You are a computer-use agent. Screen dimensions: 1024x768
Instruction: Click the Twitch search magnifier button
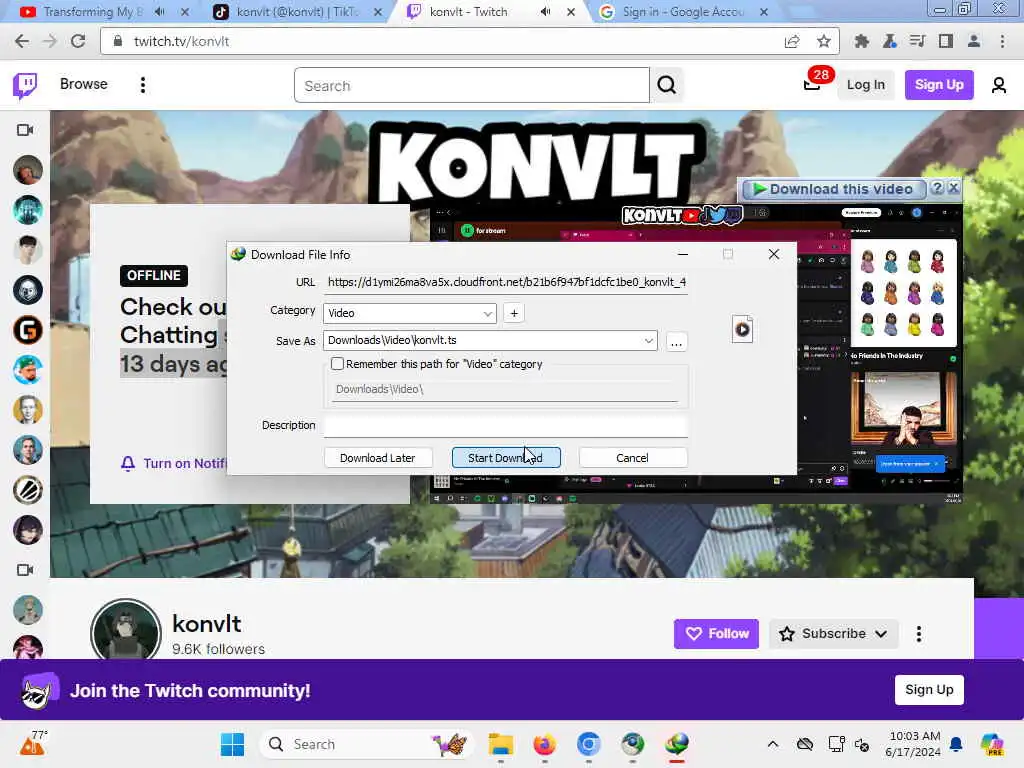click(667, 85)
